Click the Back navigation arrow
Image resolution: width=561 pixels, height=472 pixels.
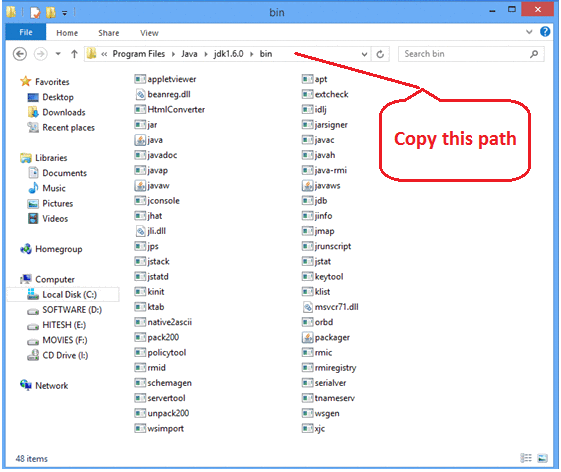[20, 54]
